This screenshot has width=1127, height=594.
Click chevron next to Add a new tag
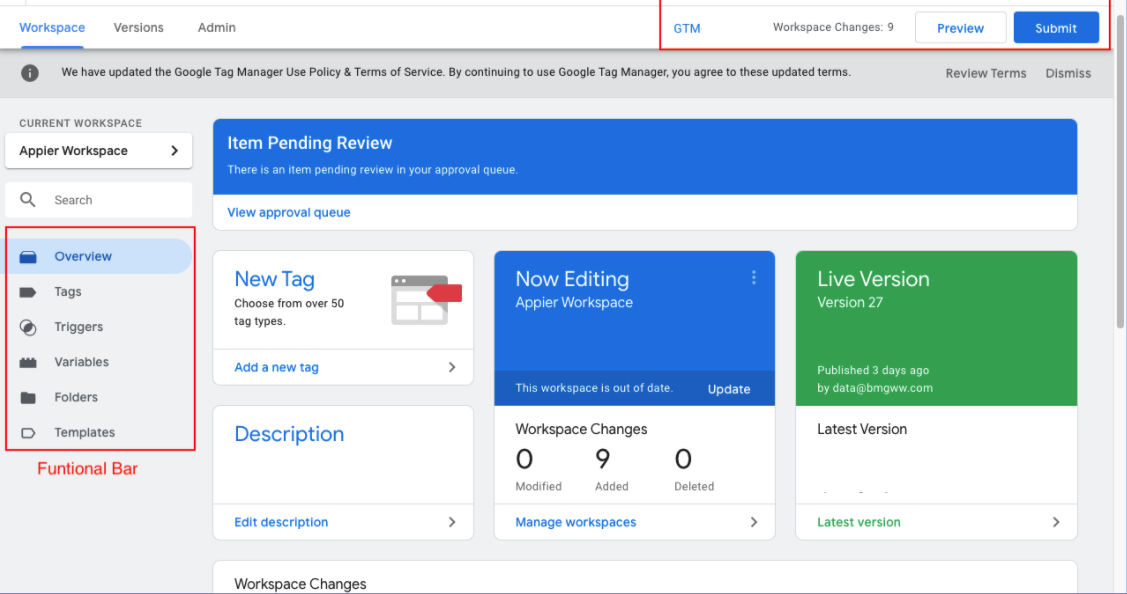click(452, 367)
